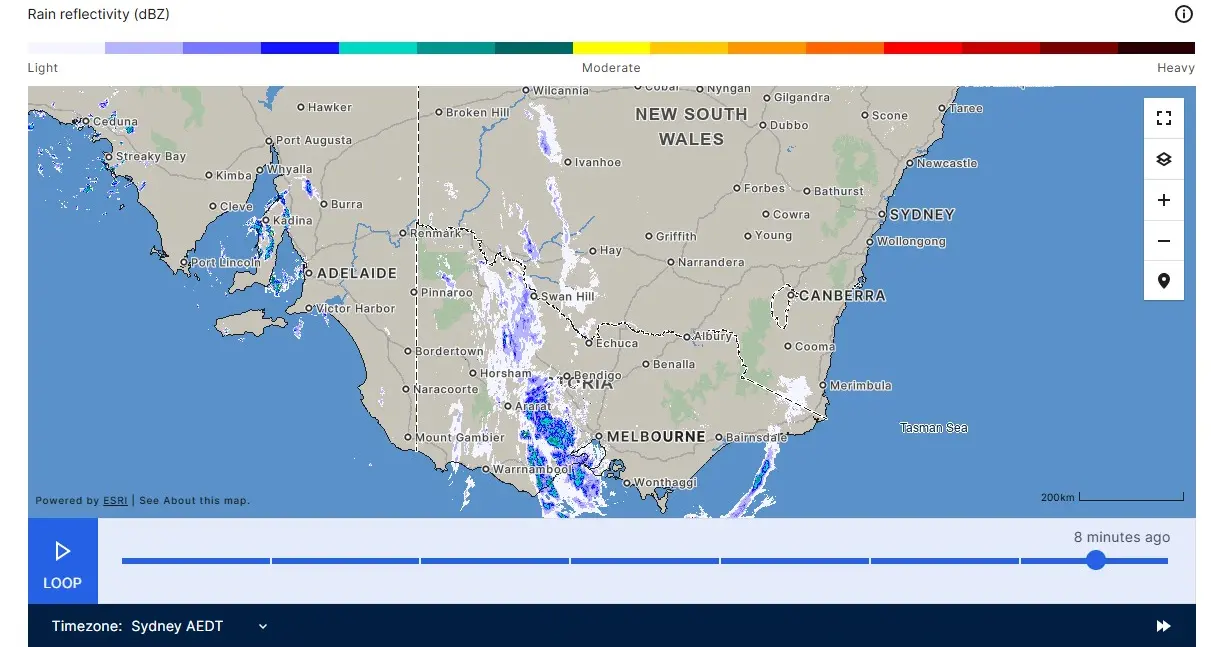
Task: Click the MELBOURNE label on the map
Action: (x=657, y=437)
